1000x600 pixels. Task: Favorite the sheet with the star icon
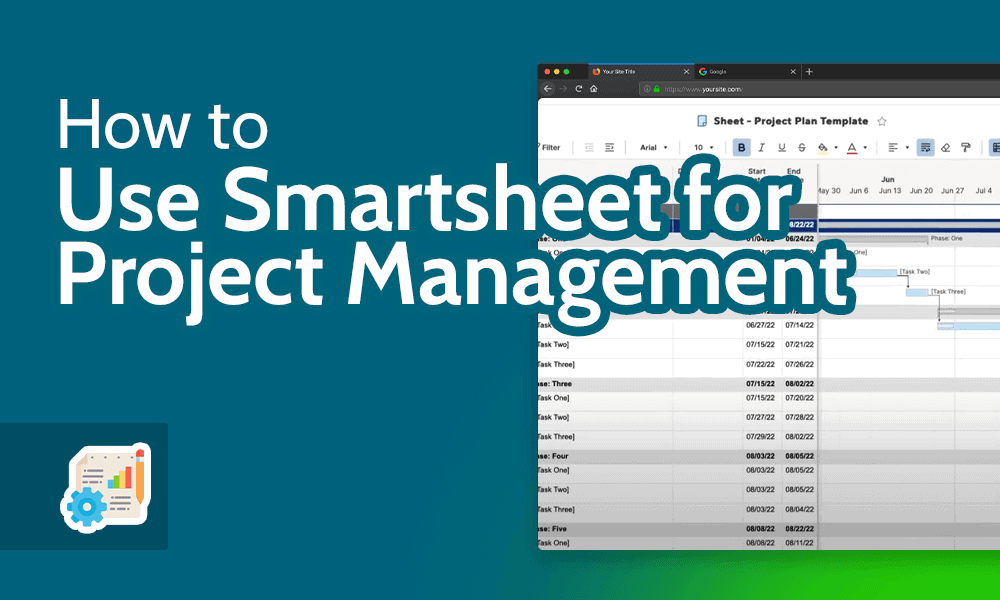coord(882,121)
